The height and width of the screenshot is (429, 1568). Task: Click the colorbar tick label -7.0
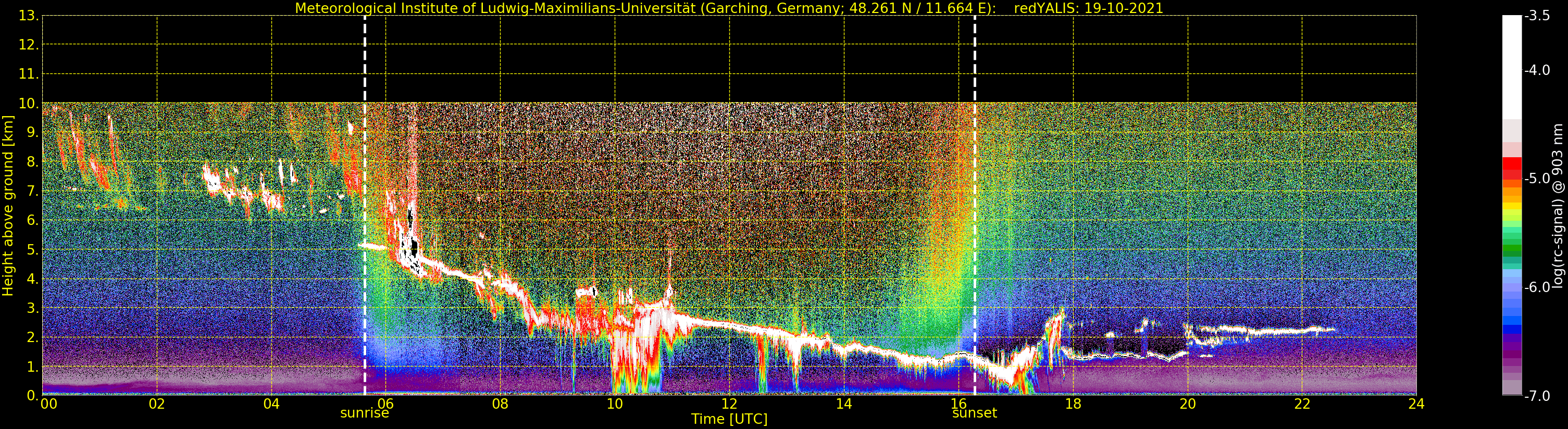pos(1537,396)
